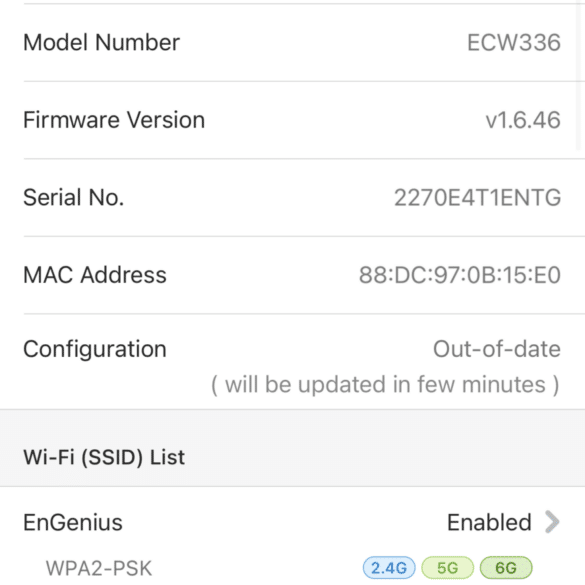The image size is (585, 585).
Task: Select the model number ECW336
Action: pos(514,42)
